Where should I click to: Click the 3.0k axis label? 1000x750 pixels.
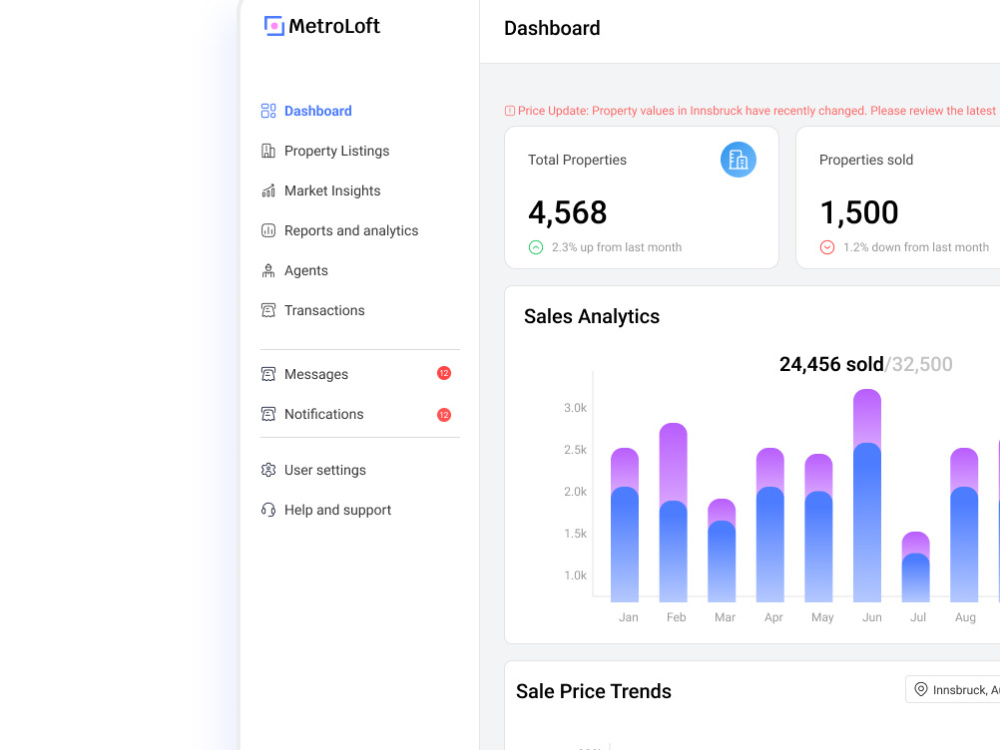pyautogui.click(x=575, y=408)
